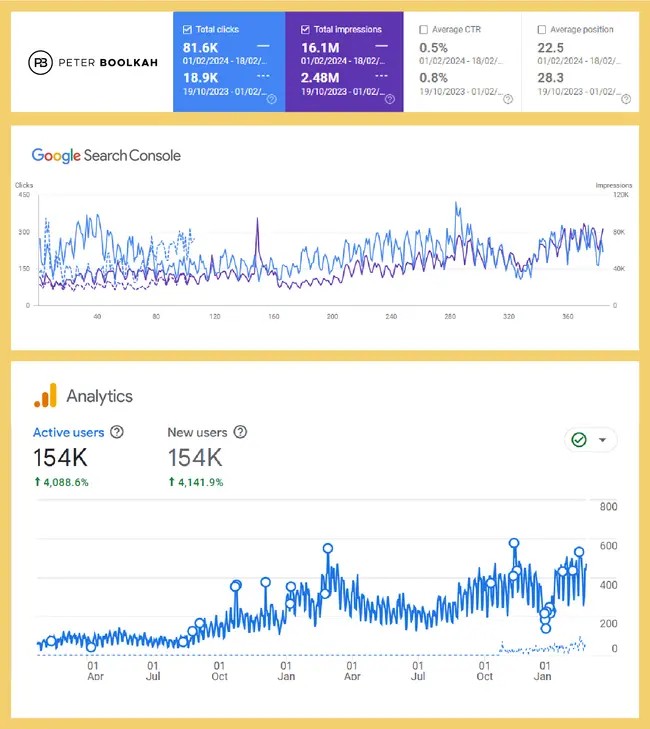Click the Analytics bar-chart logo
The width and height of the screenshot is (650, 729).
point(46,396)
